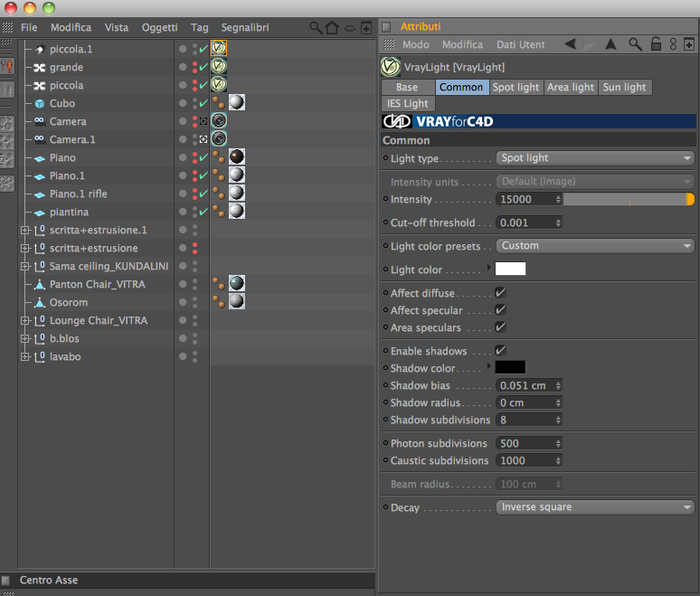Switch to the Area light tab

point(571,87)
